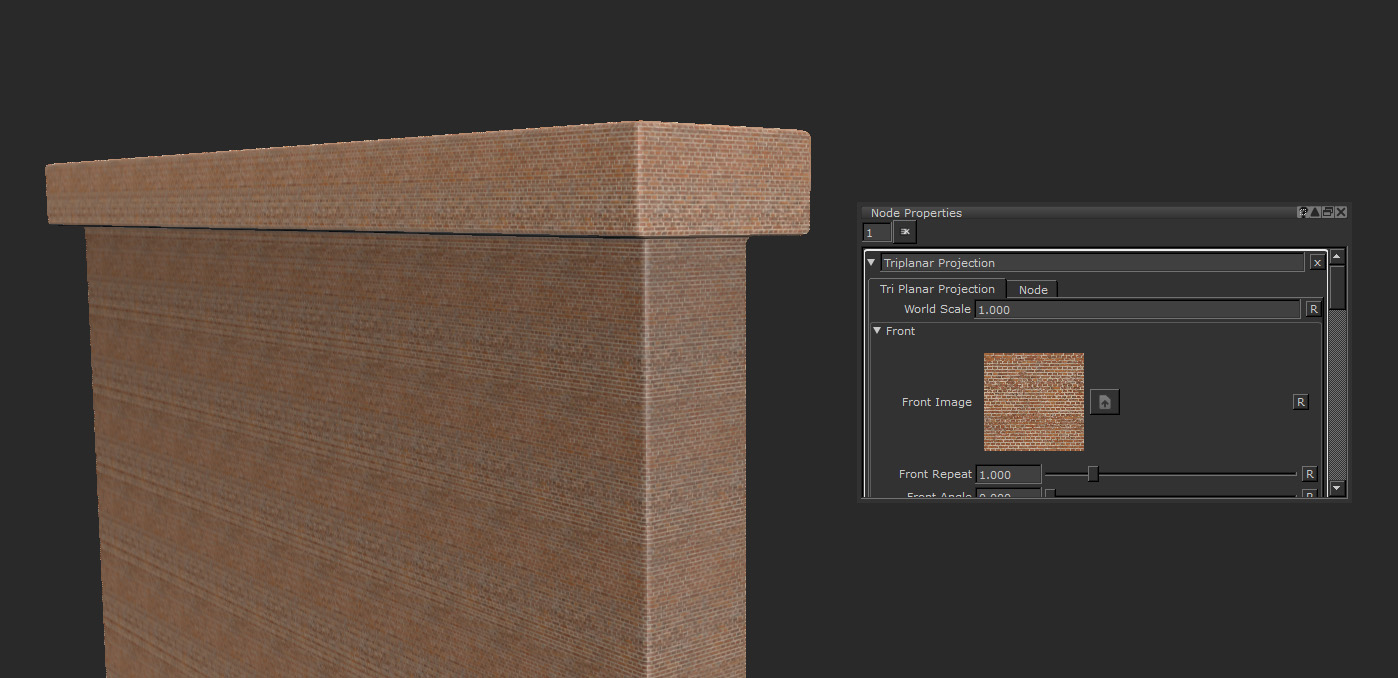Click the help icon in Node Properties title bar

[x=1303, y=212]
